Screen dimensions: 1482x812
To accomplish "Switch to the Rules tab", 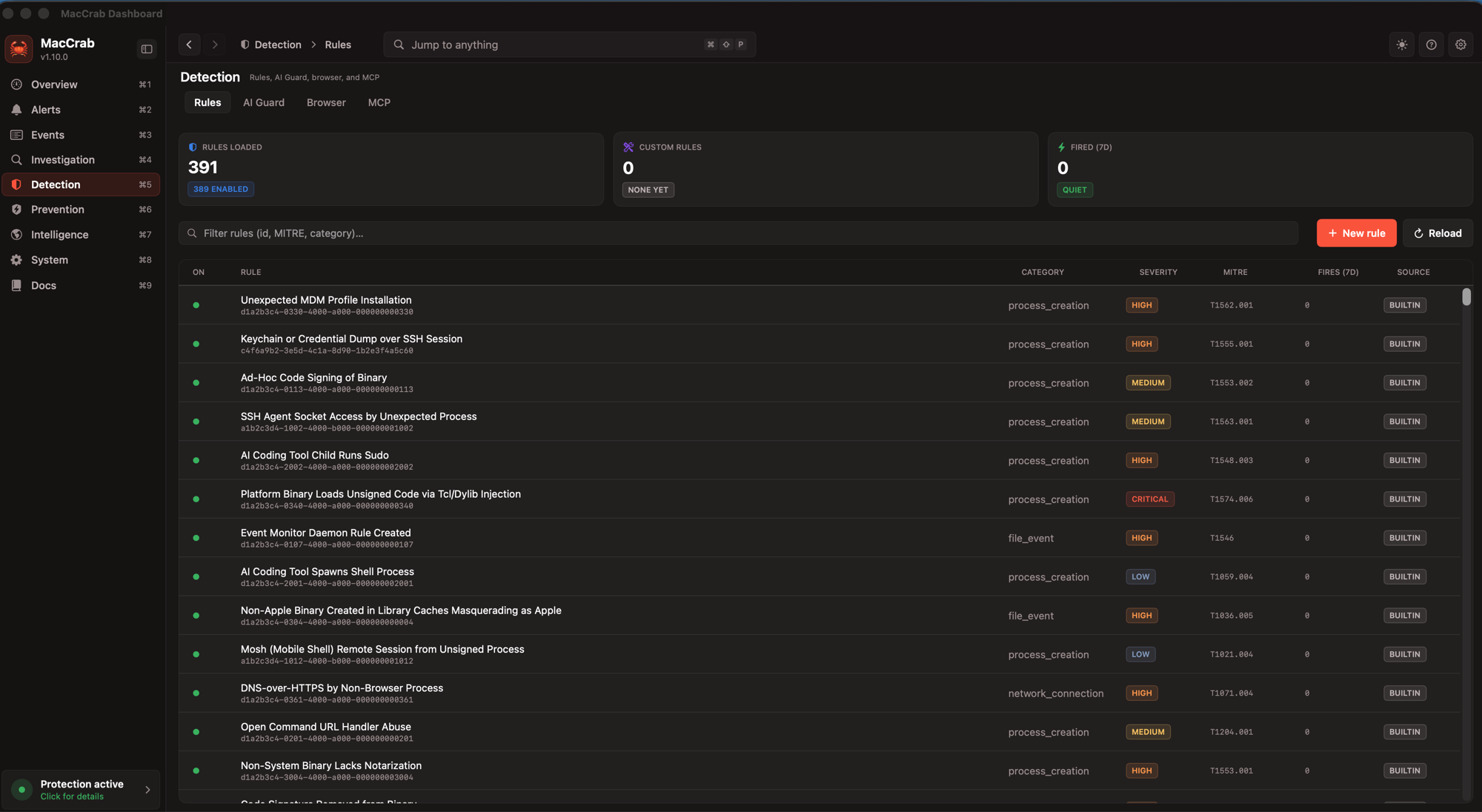I will pos(207,102).
